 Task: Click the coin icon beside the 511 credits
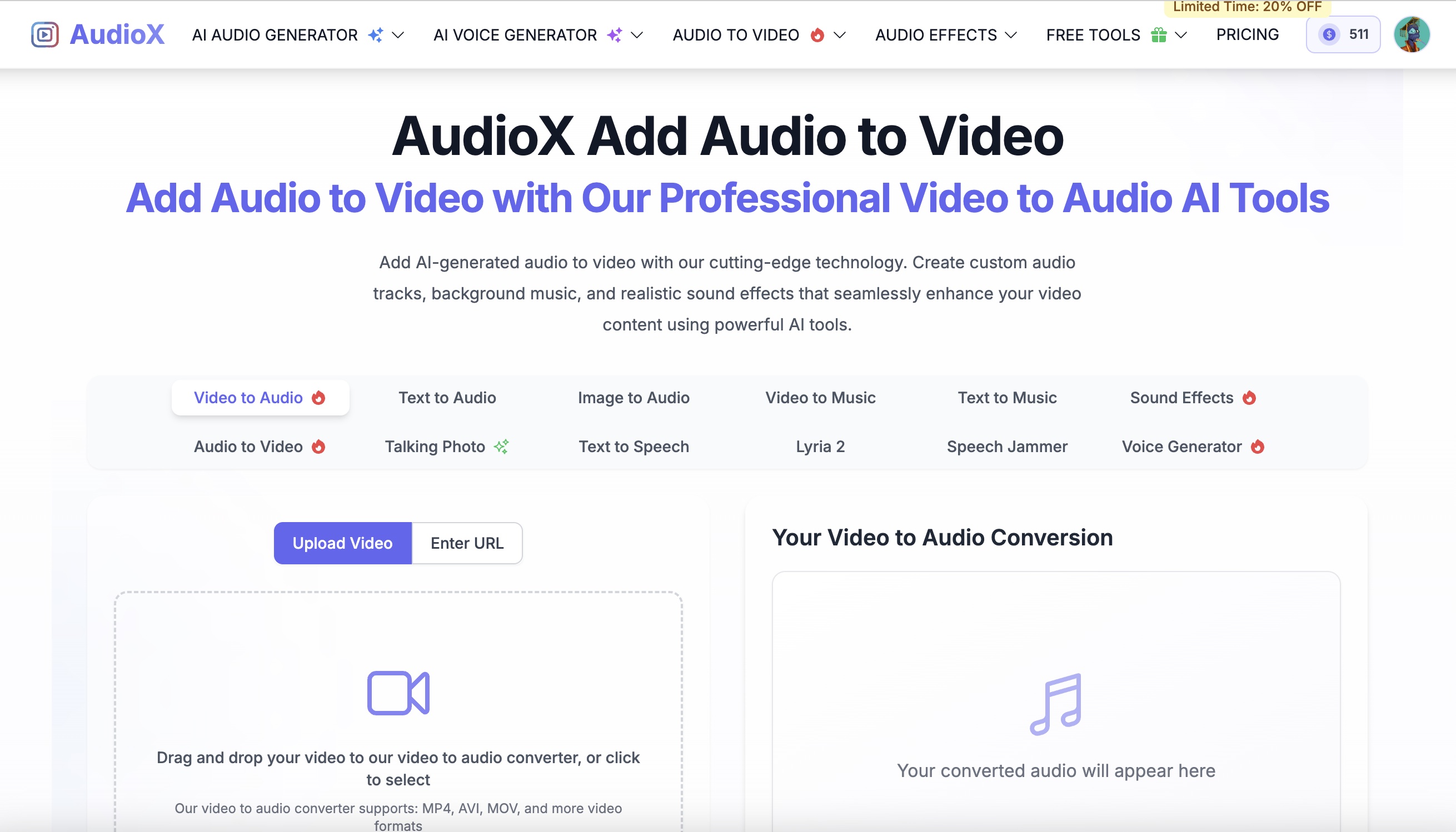tap(1330, 35)
